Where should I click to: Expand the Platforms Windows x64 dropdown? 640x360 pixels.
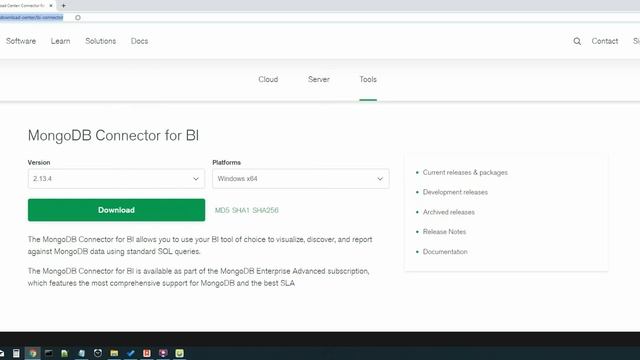(x=301, y=179)
